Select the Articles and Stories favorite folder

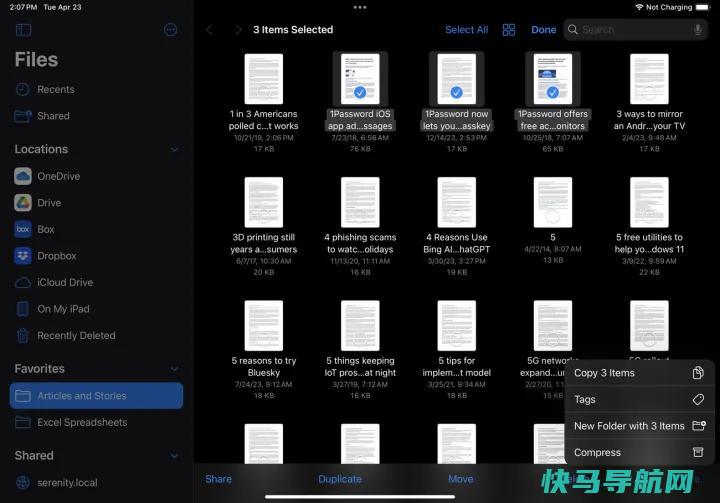(96, 396)
